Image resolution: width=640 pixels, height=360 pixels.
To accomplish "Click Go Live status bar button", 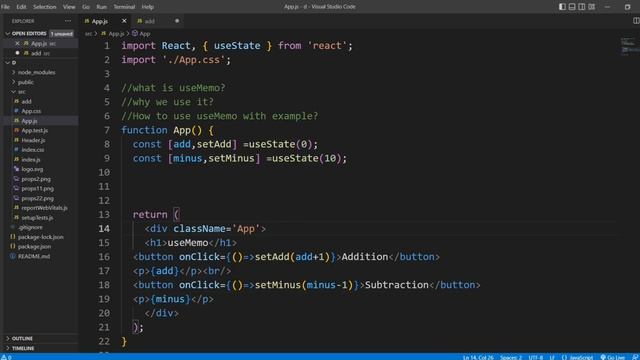I will [612, 357].
